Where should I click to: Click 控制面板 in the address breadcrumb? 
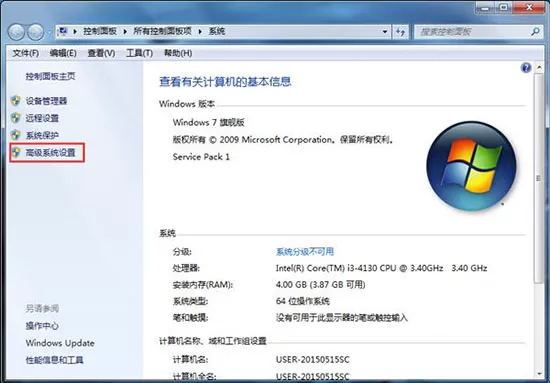[x=100, y=31]
